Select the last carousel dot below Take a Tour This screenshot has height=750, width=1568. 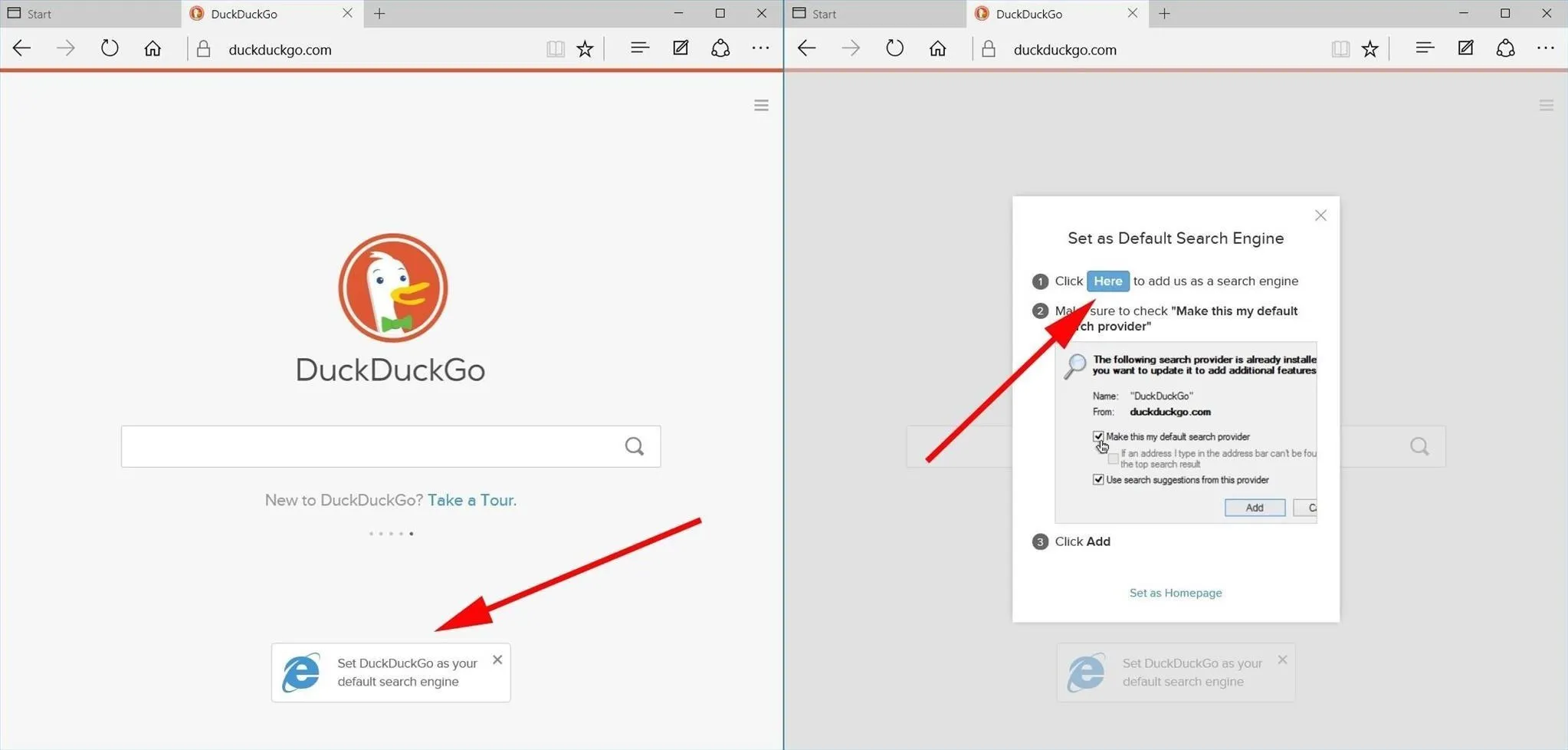tap(412, 534)
